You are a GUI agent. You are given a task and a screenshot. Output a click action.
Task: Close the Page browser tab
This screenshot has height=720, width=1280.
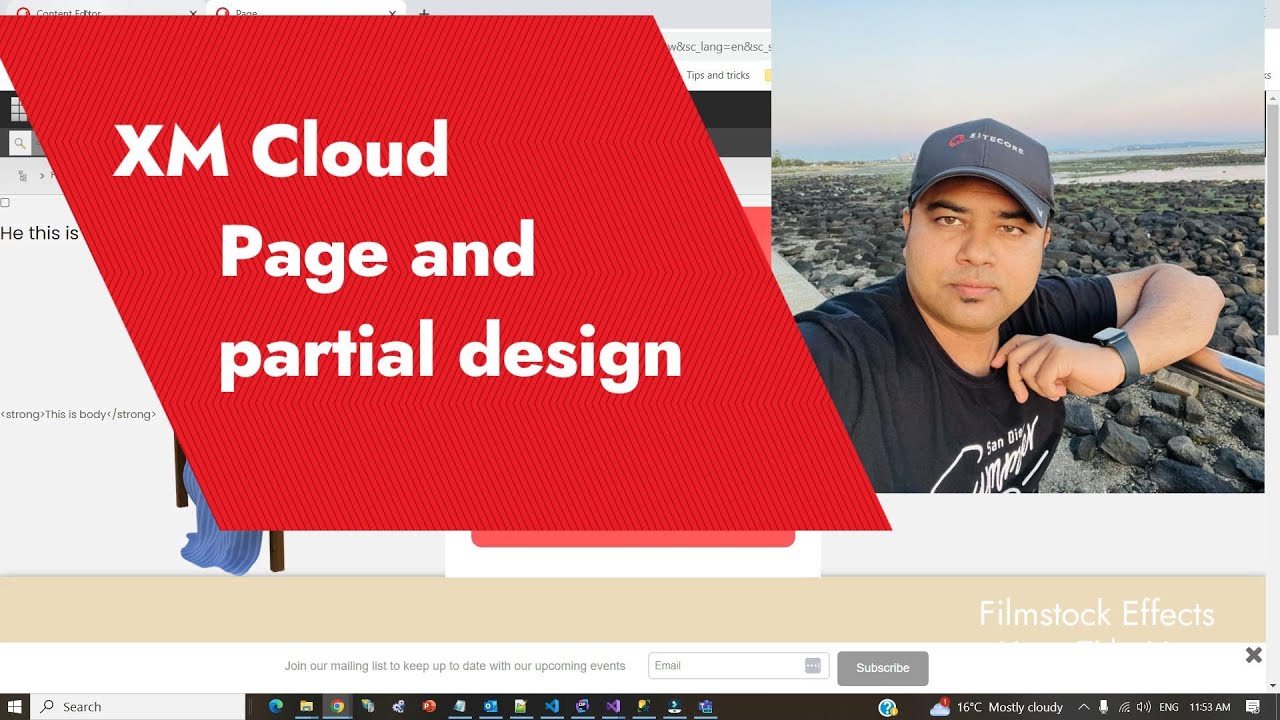point(393,14)
